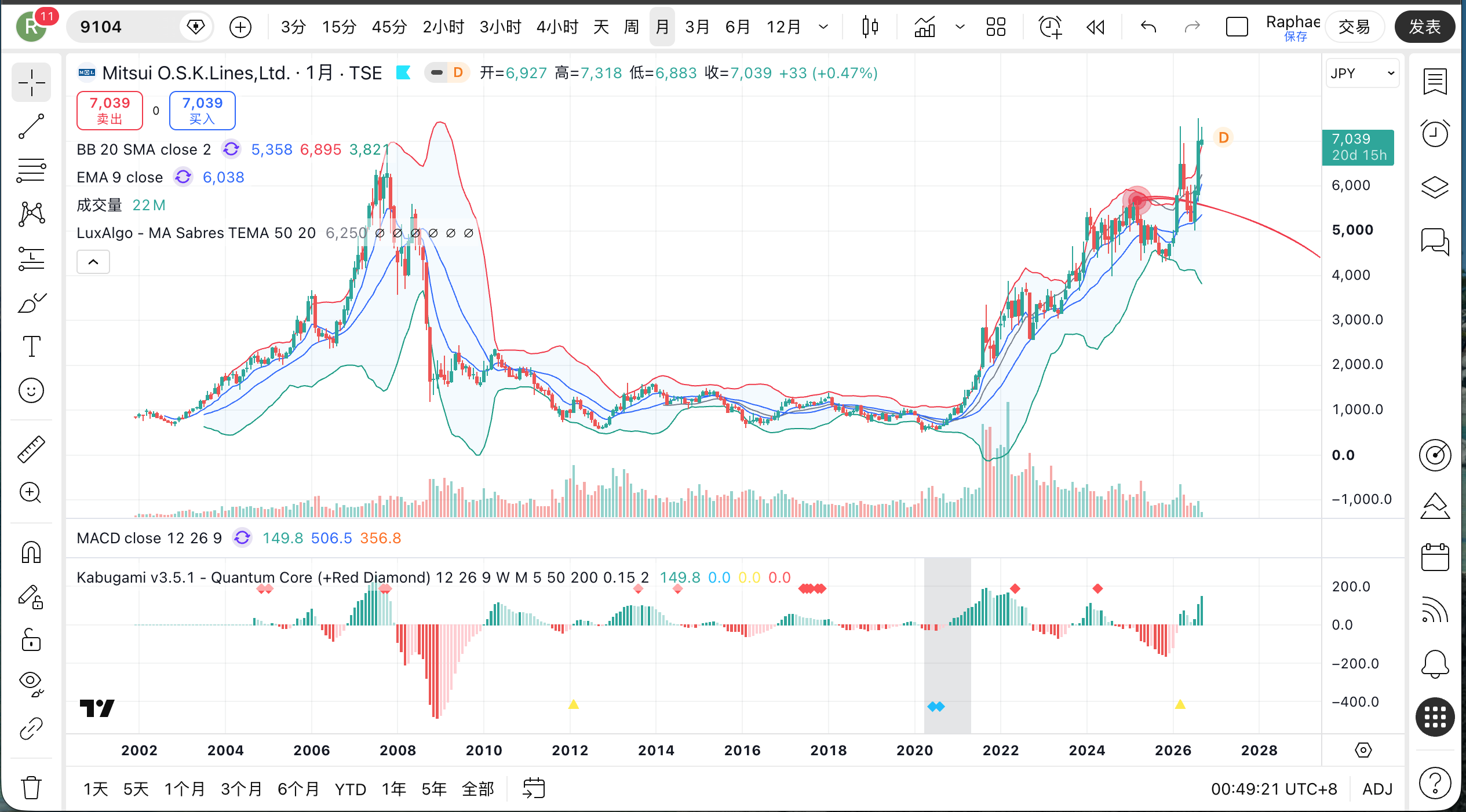Image resolution: width=1466 pixels, height=812 pixels.
Task: Click the 卖出 7,039 sell button
Action: tap(110, 111)
